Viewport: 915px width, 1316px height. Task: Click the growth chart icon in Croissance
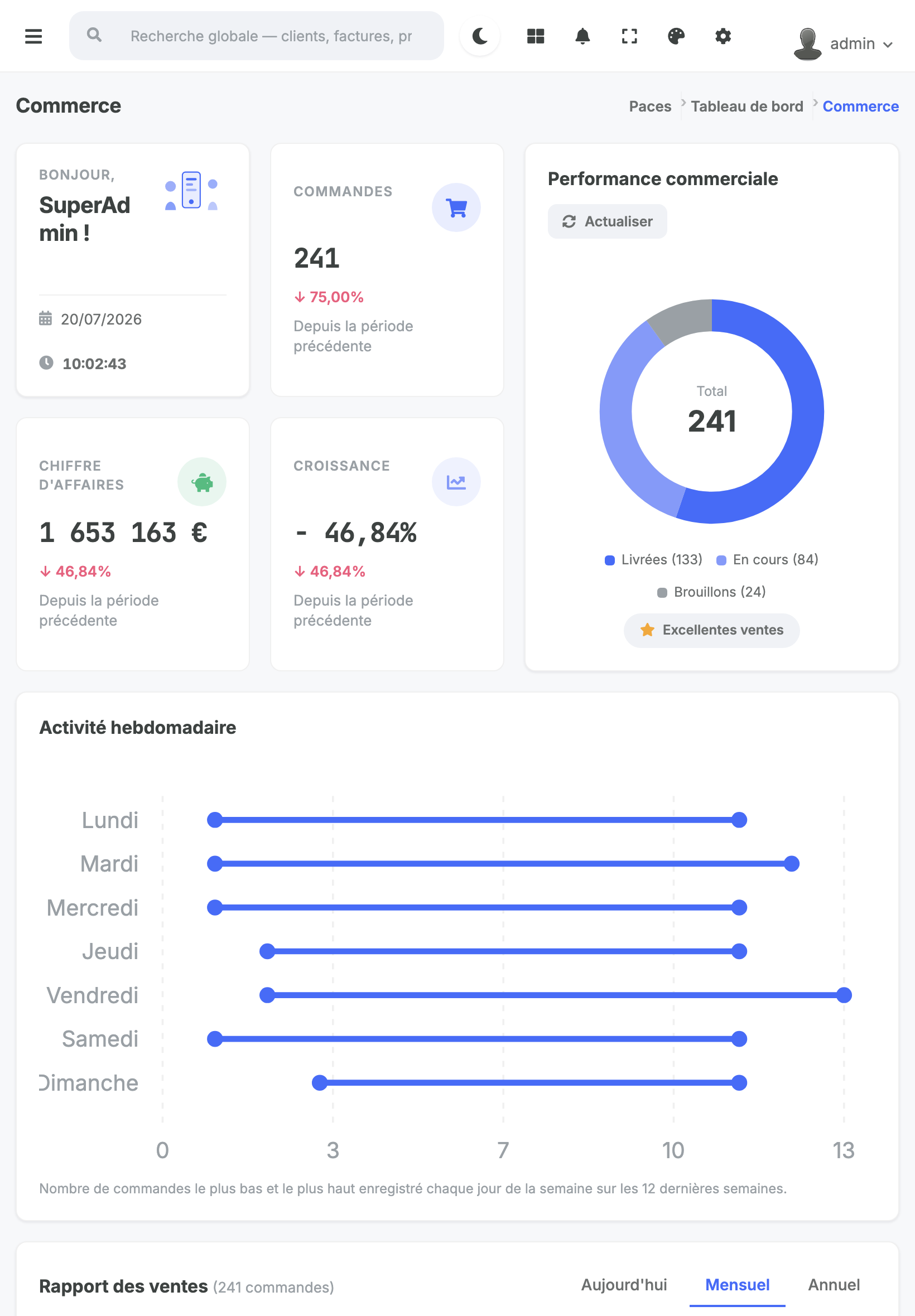pos(456,482)
